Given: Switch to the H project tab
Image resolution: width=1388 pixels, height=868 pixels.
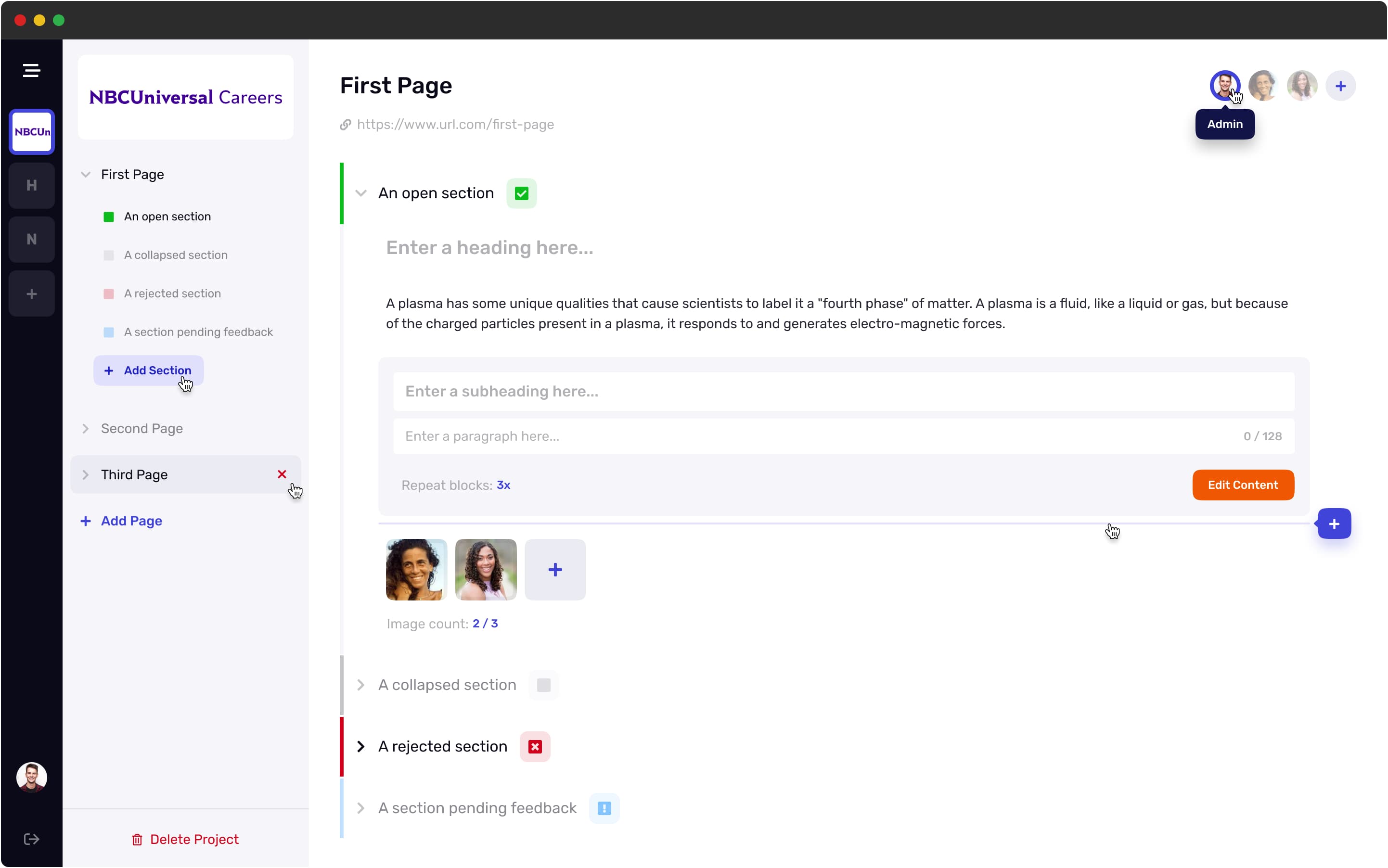Looking at the screenshot, I should [32, 185].
